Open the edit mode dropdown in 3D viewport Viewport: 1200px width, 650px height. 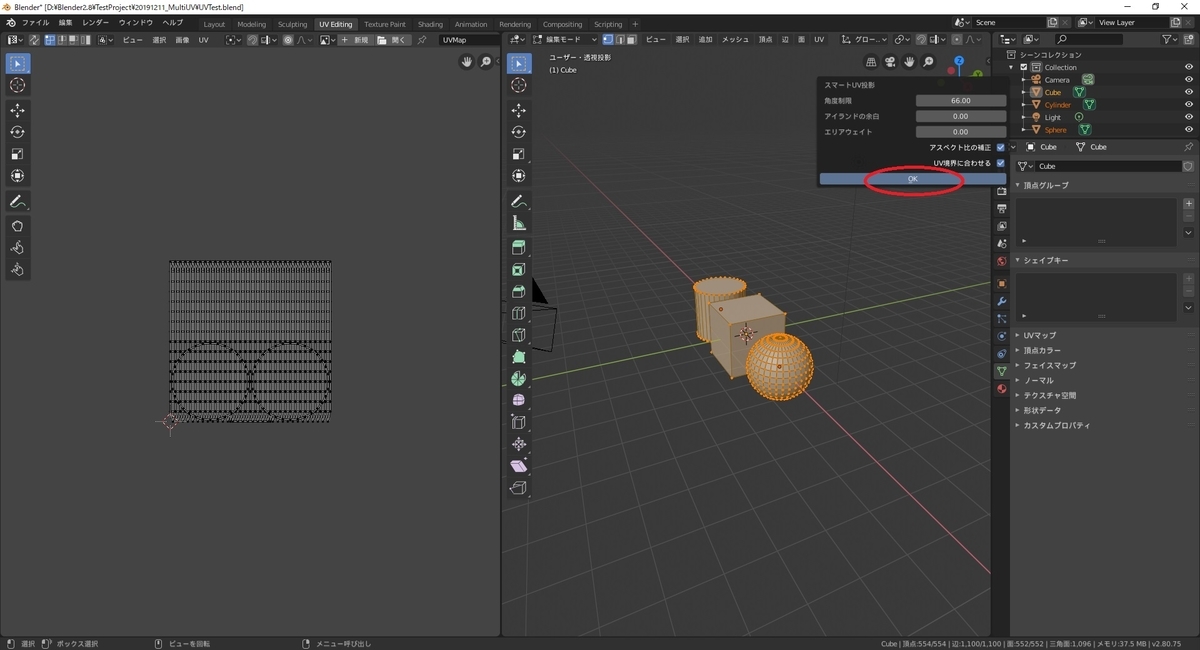point(564,39)
